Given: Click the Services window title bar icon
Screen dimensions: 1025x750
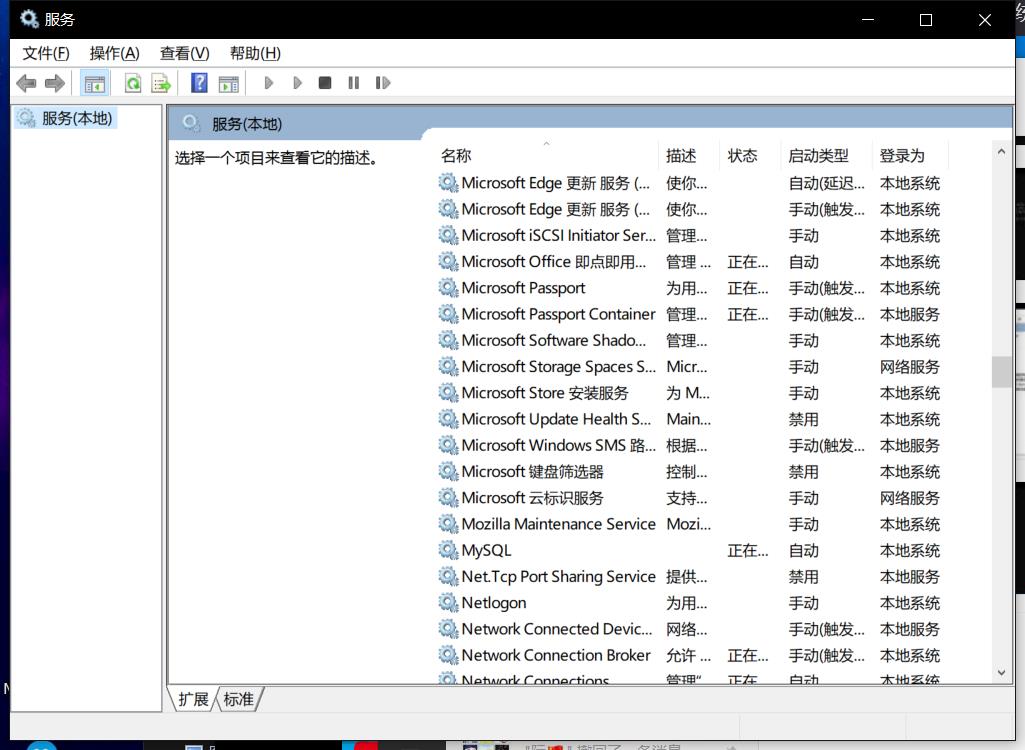Looking at the screenshot, I should click(29, 19).
